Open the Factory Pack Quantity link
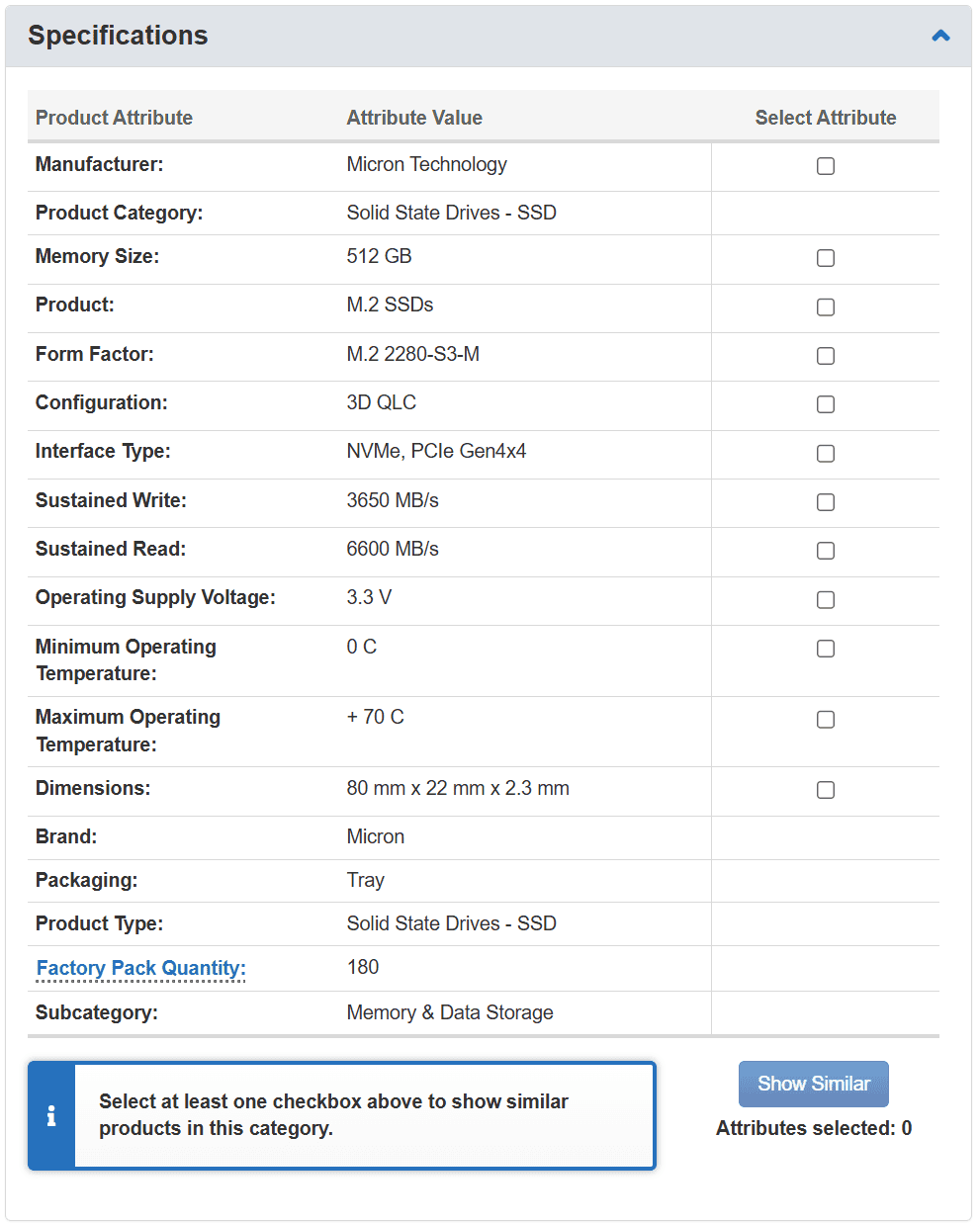 point(140,968)
